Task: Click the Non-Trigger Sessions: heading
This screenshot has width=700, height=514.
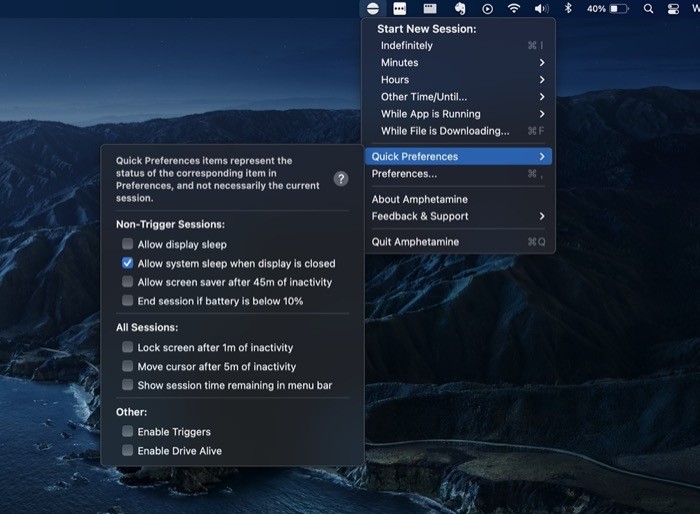Action: pyautogui.click(x=170, y=224)
